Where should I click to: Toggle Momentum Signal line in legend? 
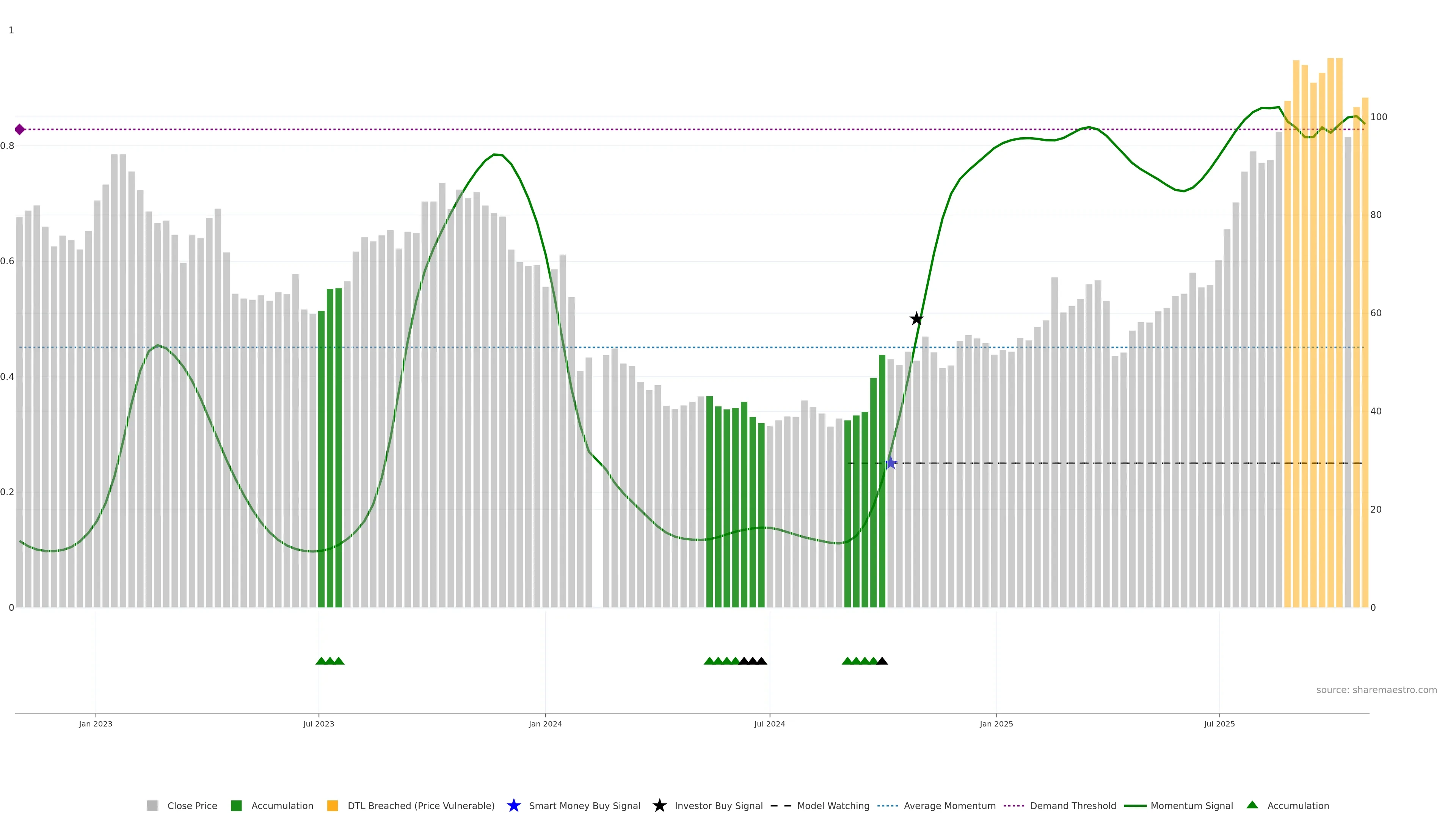[x=1191, y=805]
